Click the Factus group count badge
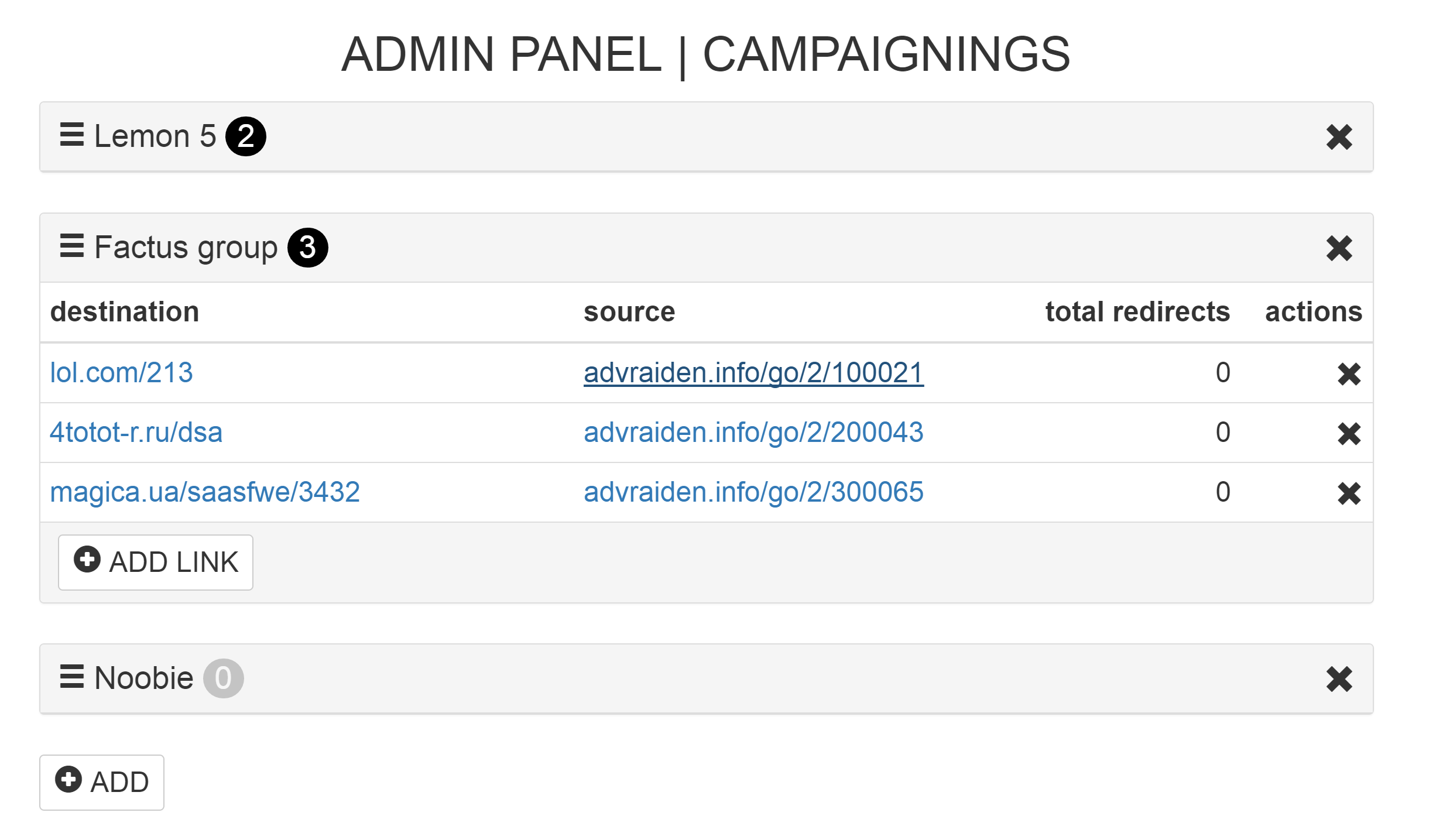This screenshot has height=840, width=1443. coord(307,248)
